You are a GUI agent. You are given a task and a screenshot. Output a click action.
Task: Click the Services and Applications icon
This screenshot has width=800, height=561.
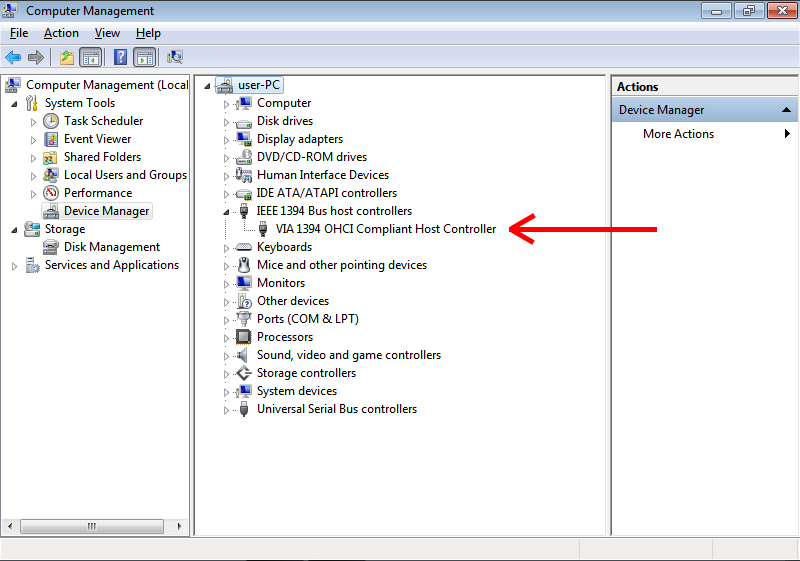coord(33,265)
